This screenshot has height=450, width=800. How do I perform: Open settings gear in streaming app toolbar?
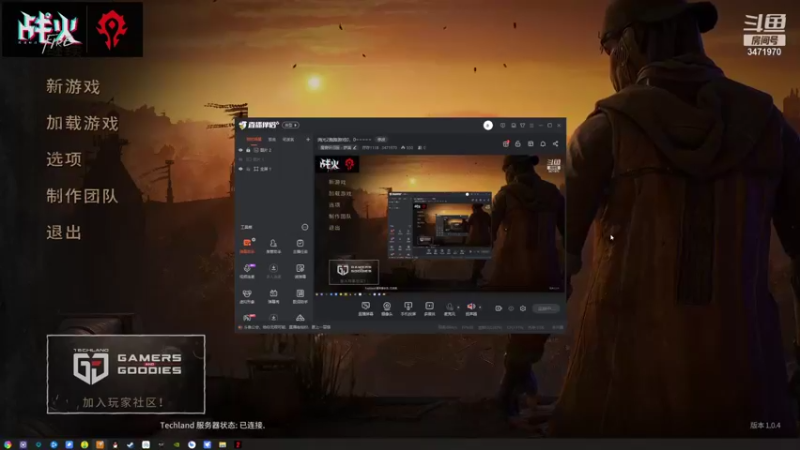tap(523, 308)
